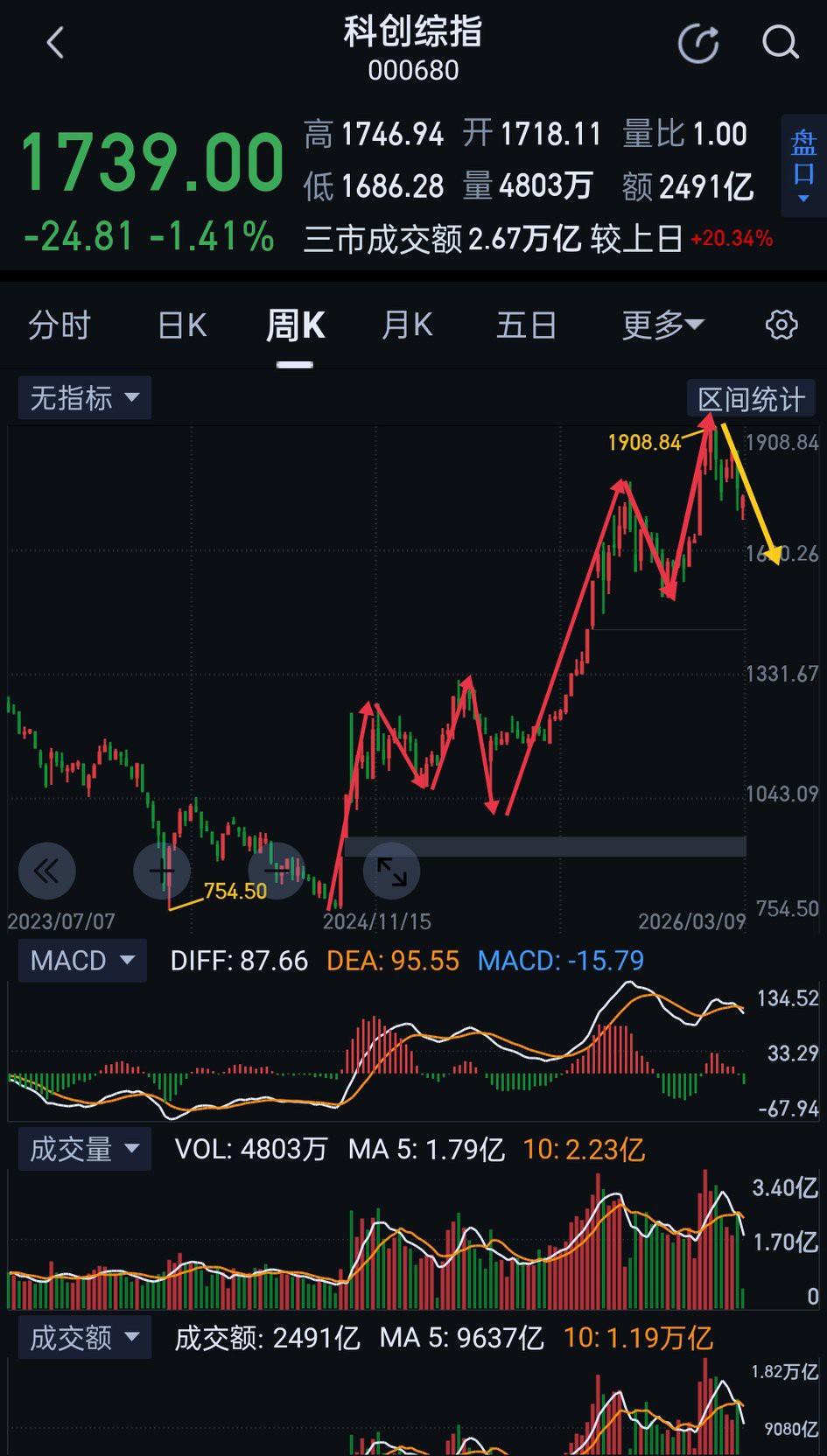Screen dimensions: 827x1456
Task: Switch to 日K tab
Action: (x=182, y=325)
